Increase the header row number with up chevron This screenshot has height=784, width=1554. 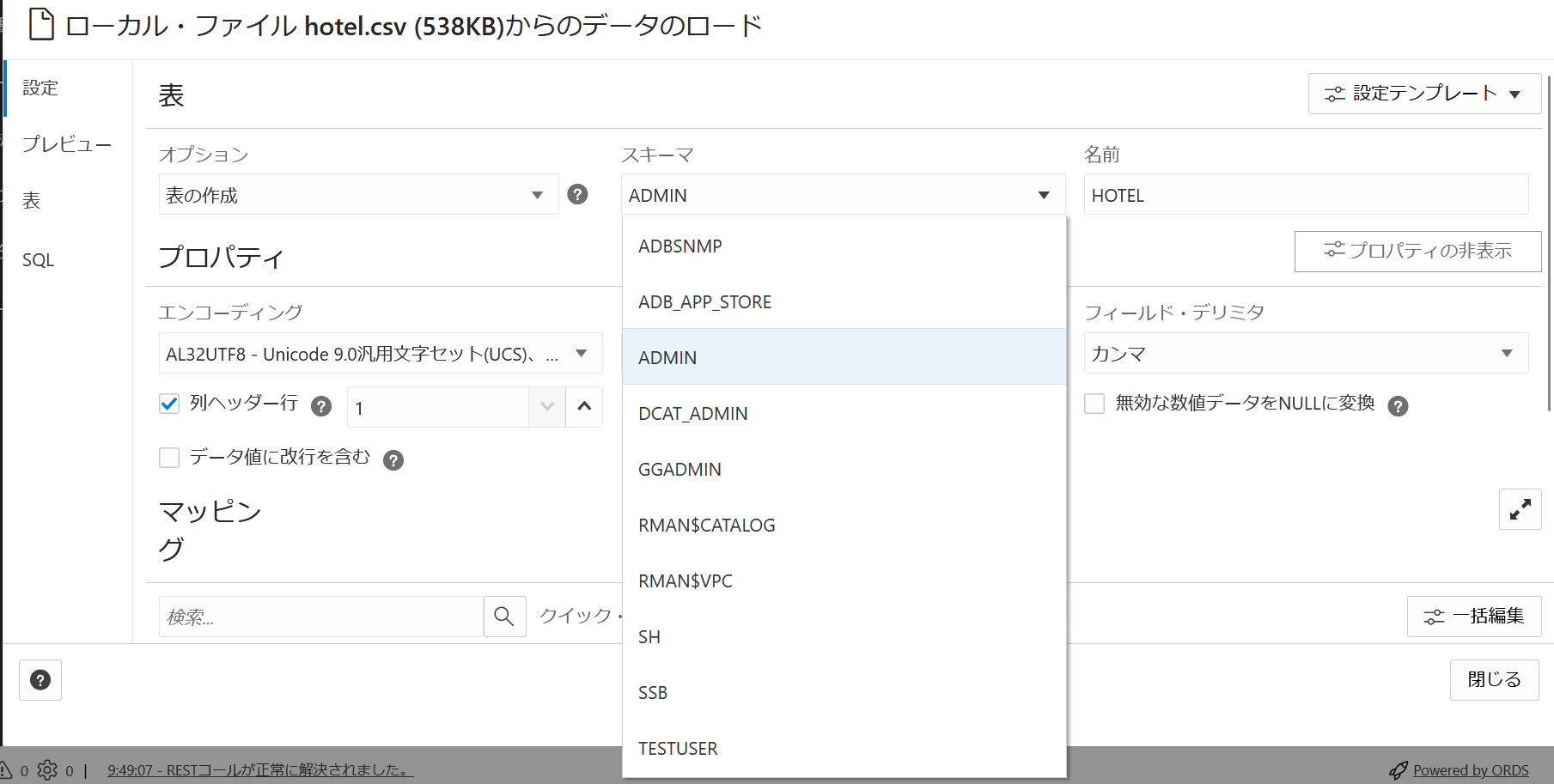(x=584, y=407)
